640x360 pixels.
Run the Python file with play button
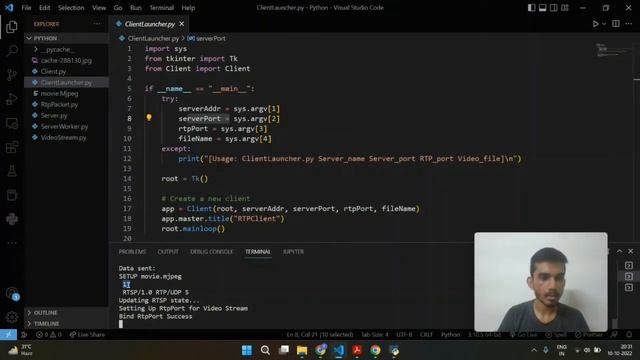596,24
